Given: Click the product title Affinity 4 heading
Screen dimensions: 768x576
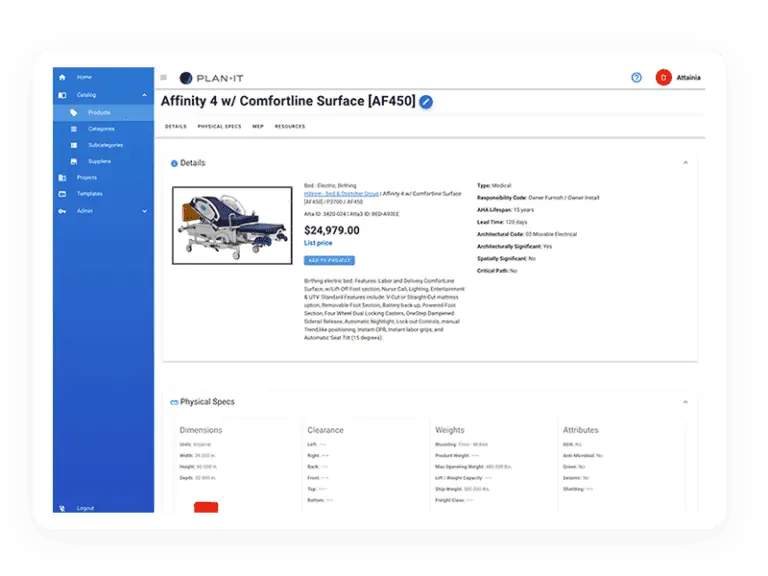Looking at the screenshot, I should tap(288, 101).
